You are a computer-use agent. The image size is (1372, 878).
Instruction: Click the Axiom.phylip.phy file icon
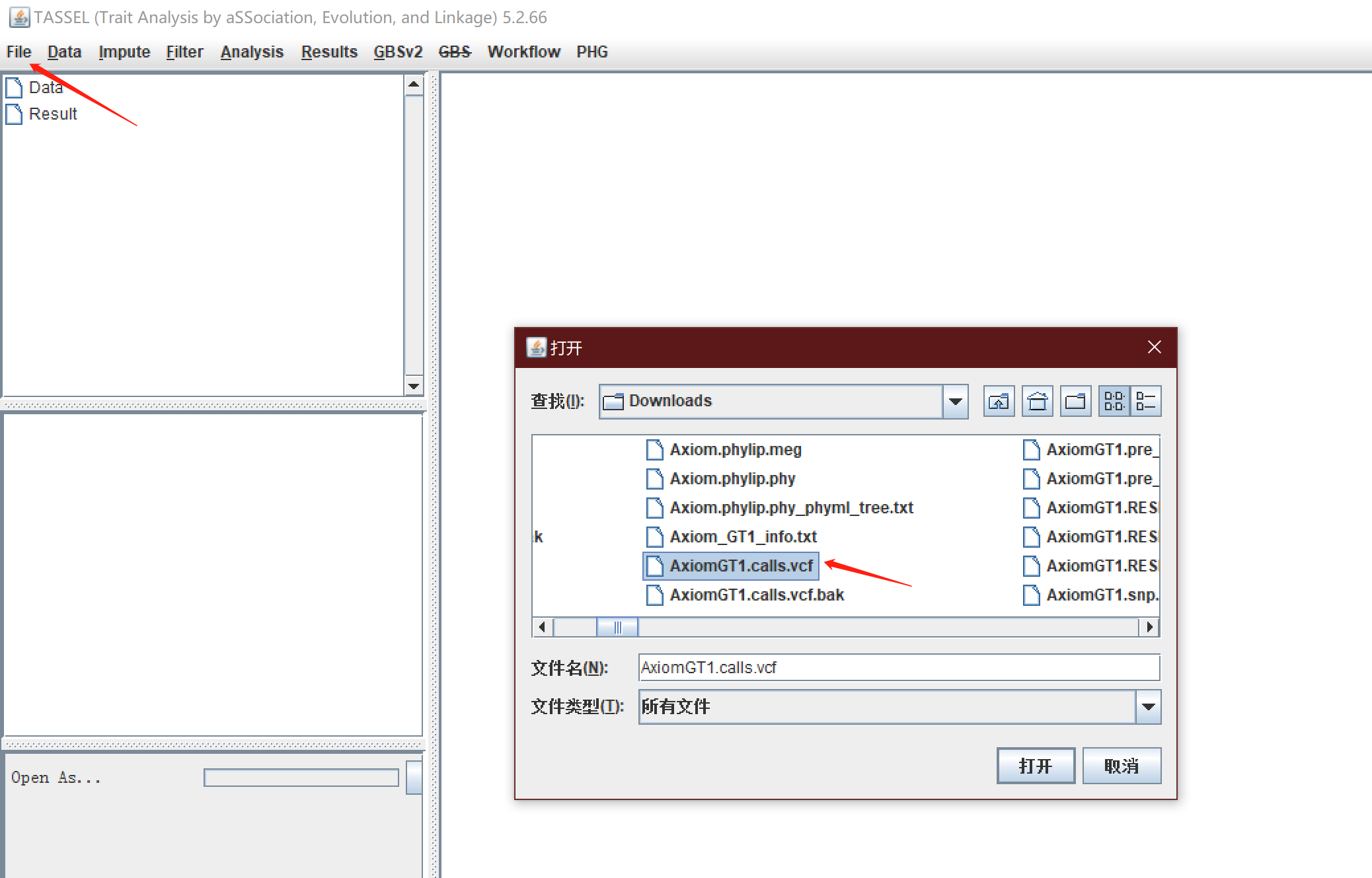(x=654, y=478)
